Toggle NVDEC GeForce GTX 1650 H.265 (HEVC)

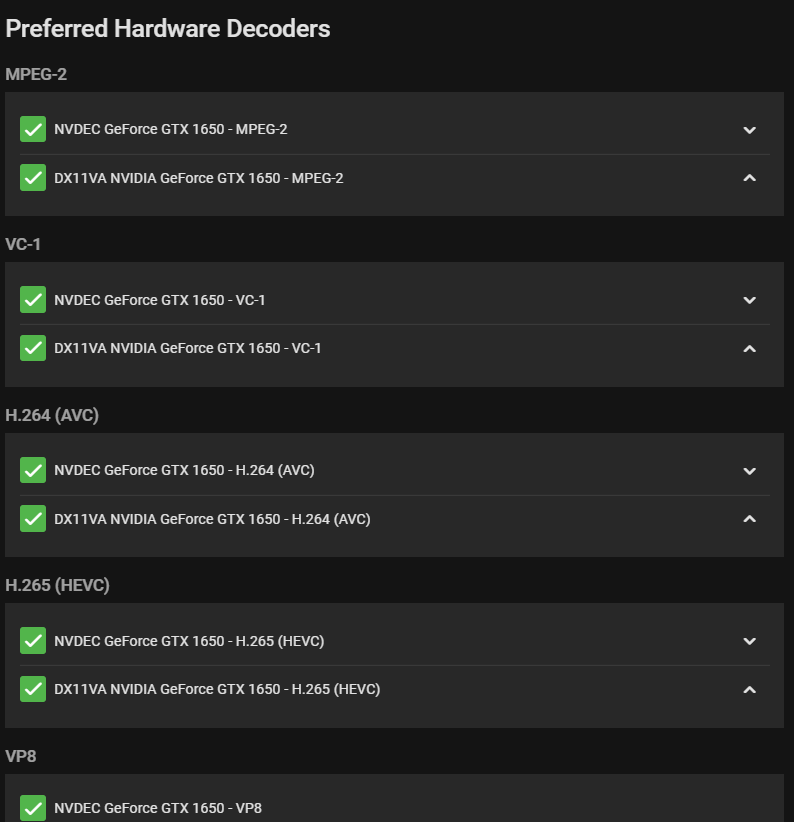click(33, 641)
